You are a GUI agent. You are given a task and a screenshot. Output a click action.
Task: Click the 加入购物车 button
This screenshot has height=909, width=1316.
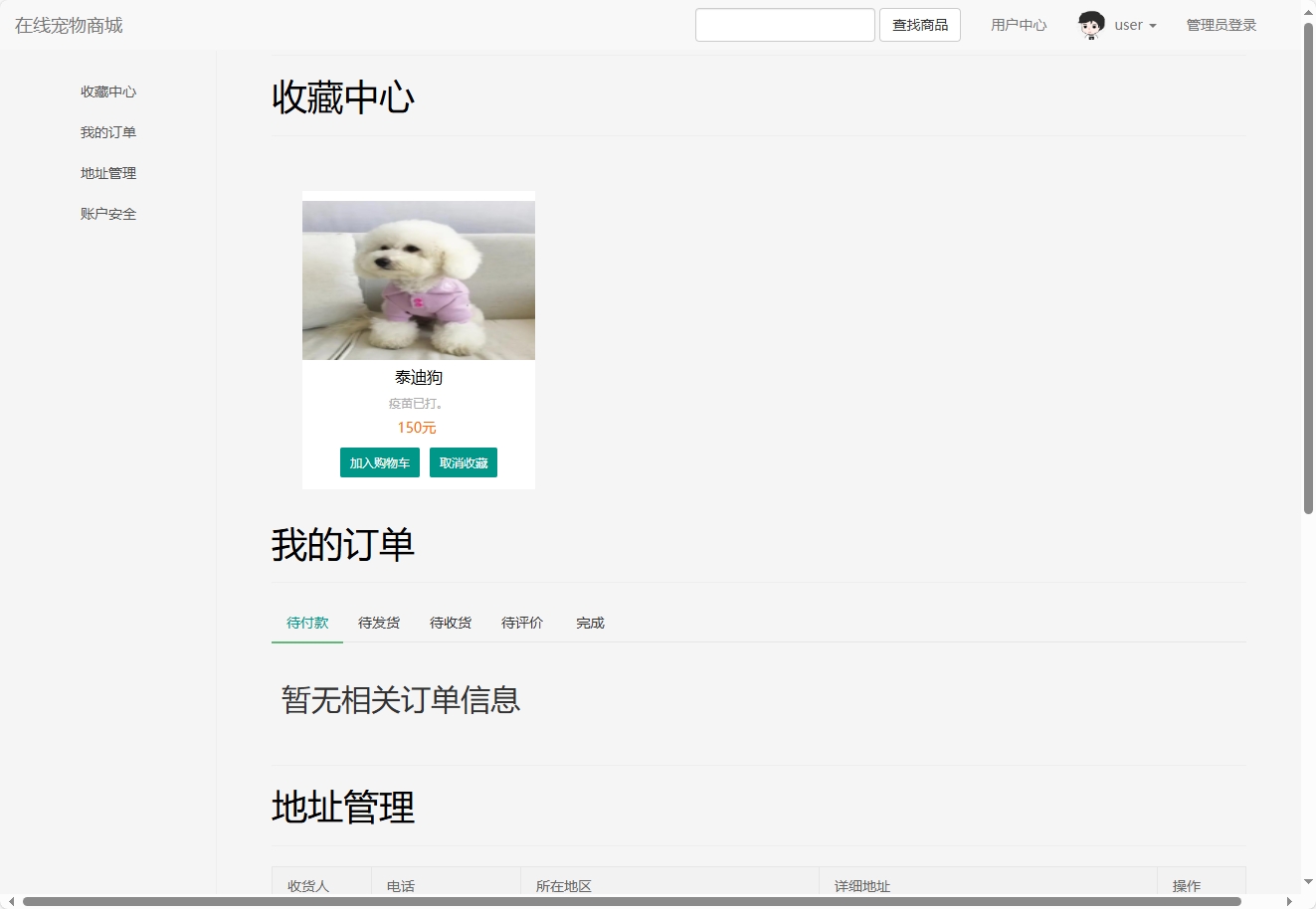[379, 462]
